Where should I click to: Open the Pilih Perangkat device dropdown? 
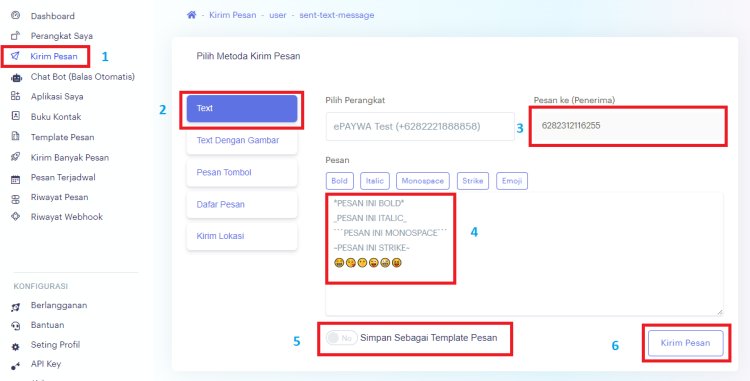tap(420, 127)
